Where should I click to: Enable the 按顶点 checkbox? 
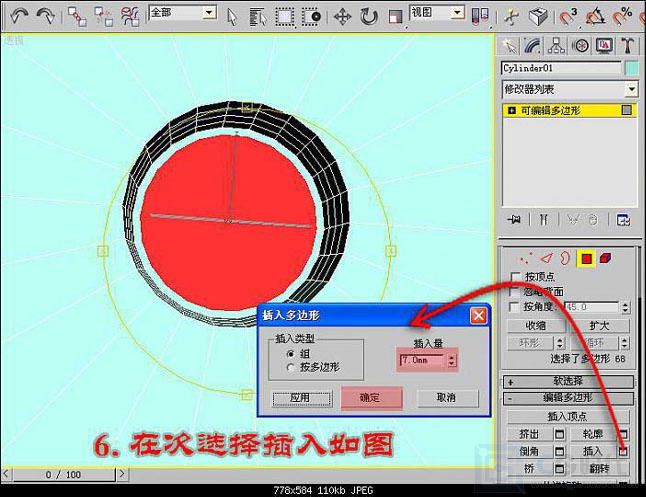516,276
